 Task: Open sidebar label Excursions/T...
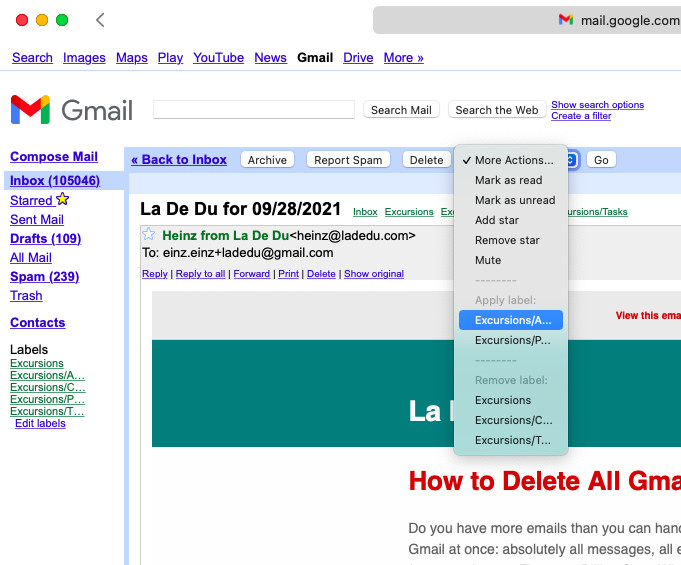coord(47,411)
